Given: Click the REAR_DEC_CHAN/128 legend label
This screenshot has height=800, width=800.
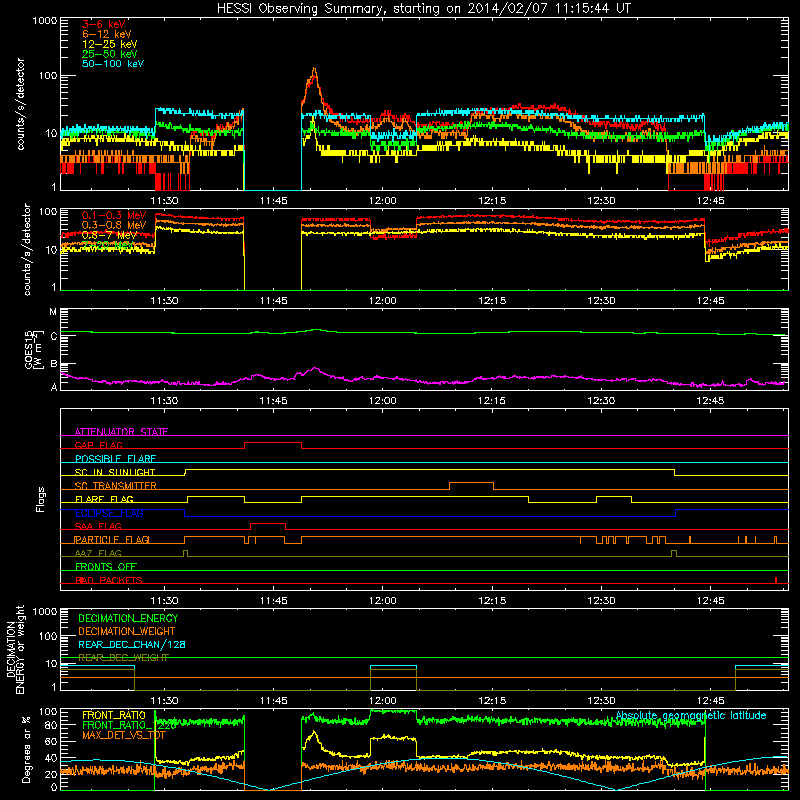Looking at the screenshot, I should 132,644.
